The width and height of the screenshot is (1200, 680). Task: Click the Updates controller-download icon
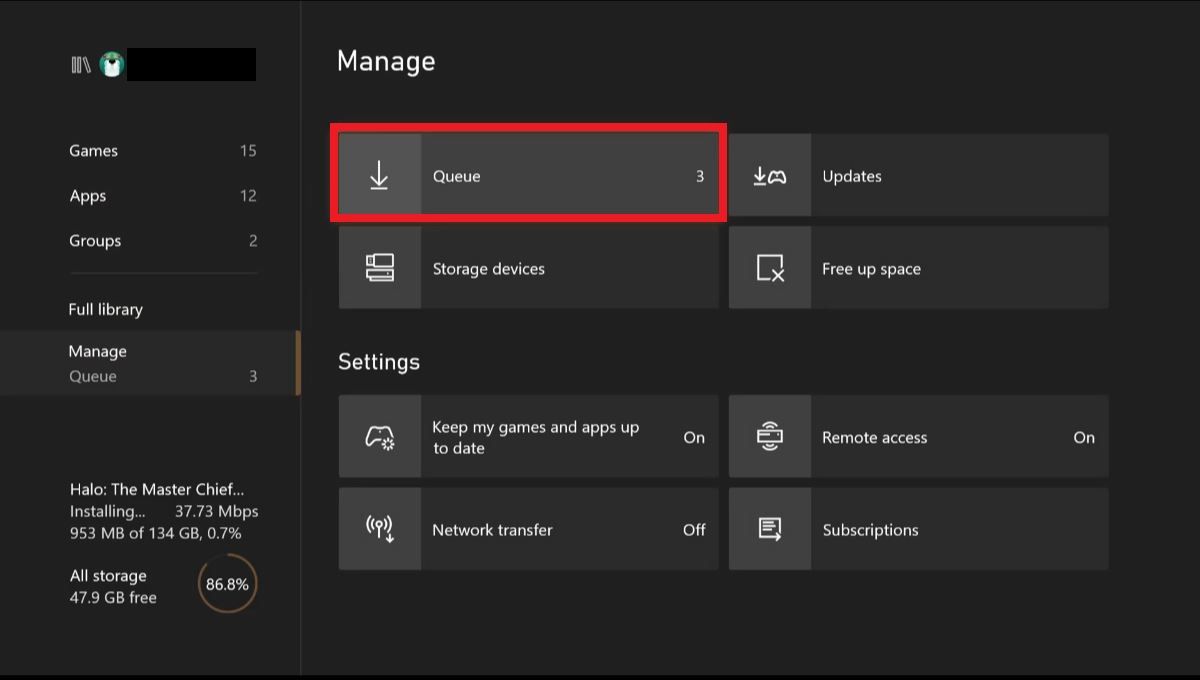pos(770,175)
